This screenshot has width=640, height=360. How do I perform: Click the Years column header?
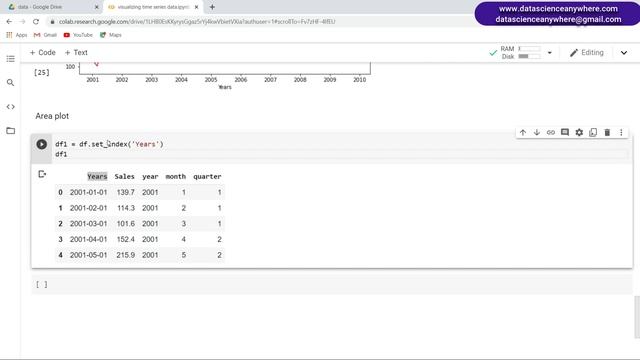click(97, 177)
